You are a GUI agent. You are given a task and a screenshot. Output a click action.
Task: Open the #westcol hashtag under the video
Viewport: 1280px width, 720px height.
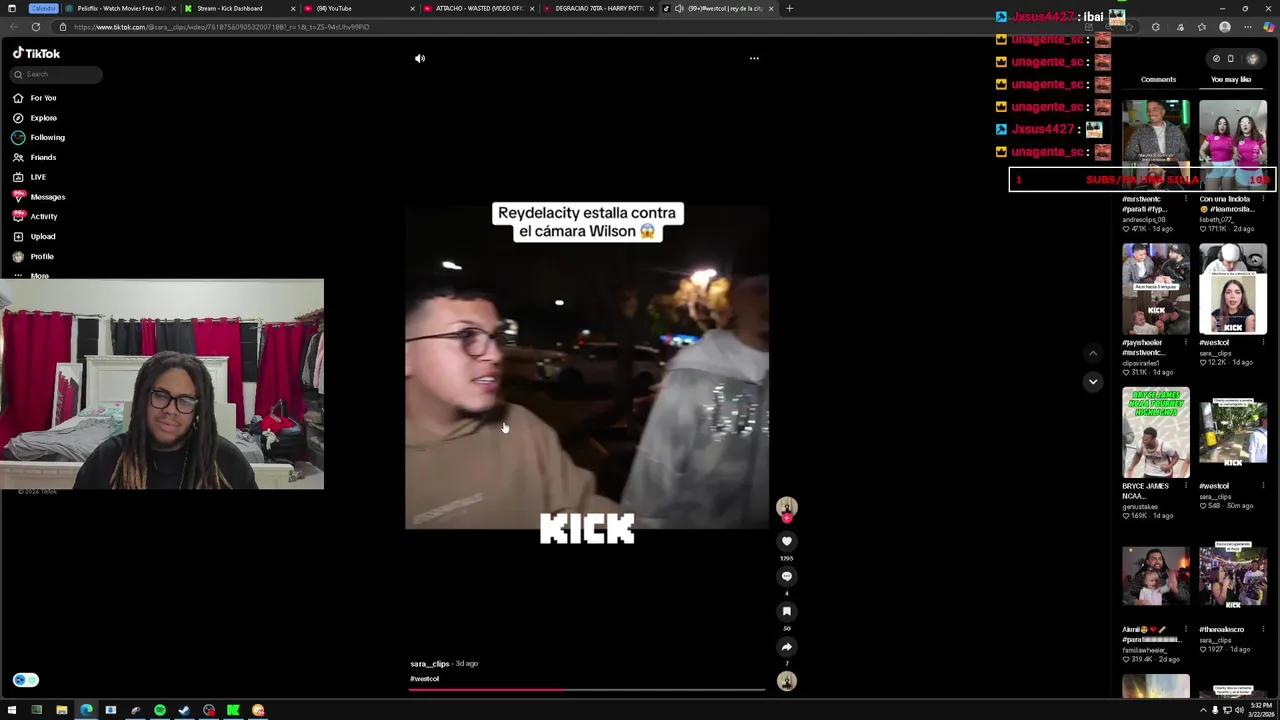coord(424,679)
